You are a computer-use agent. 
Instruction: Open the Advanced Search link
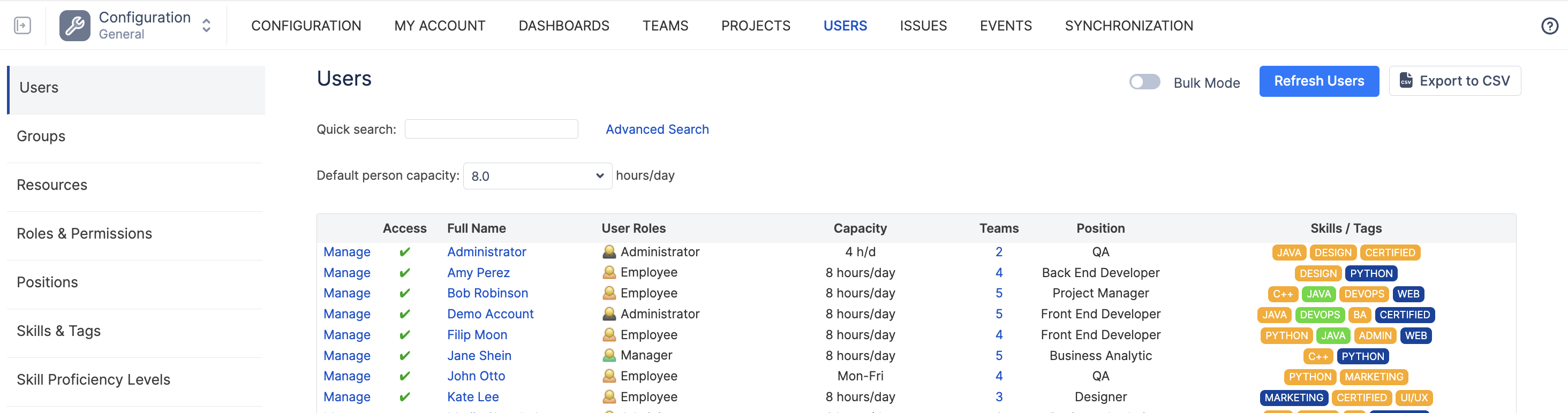click(657, 129)
